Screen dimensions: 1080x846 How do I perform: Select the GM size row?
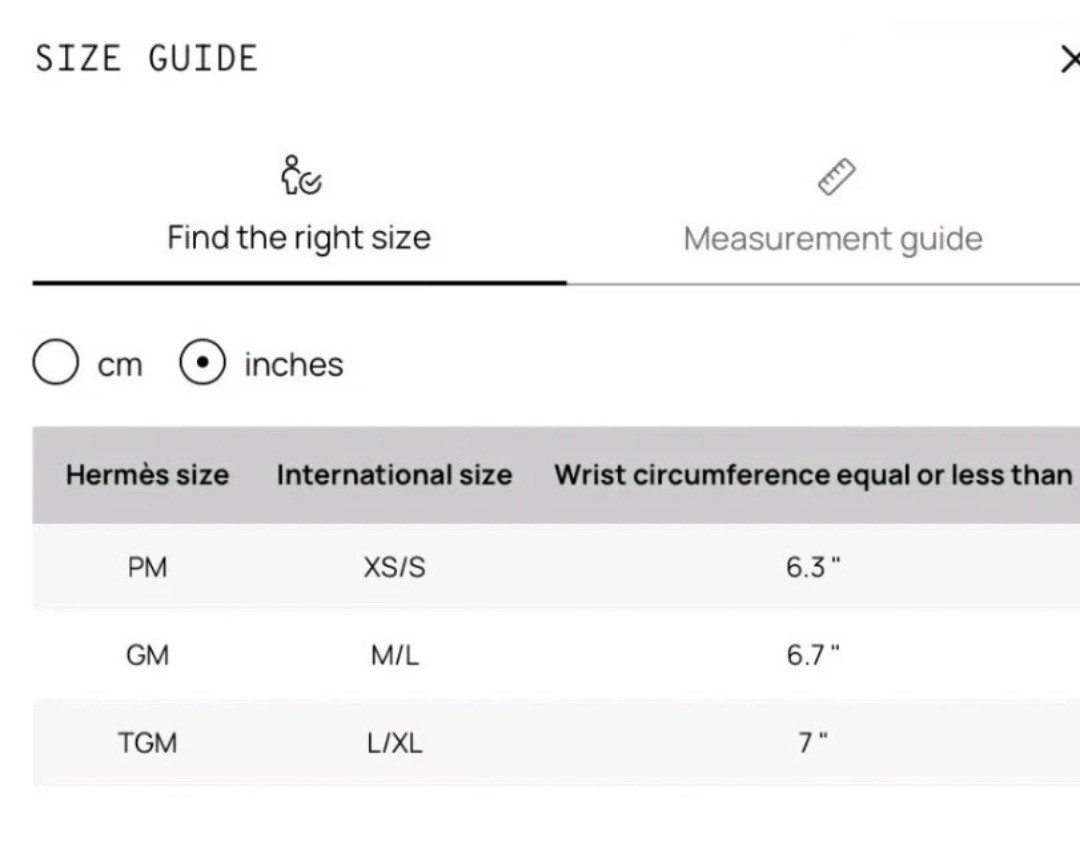click(x=556, y=654)
